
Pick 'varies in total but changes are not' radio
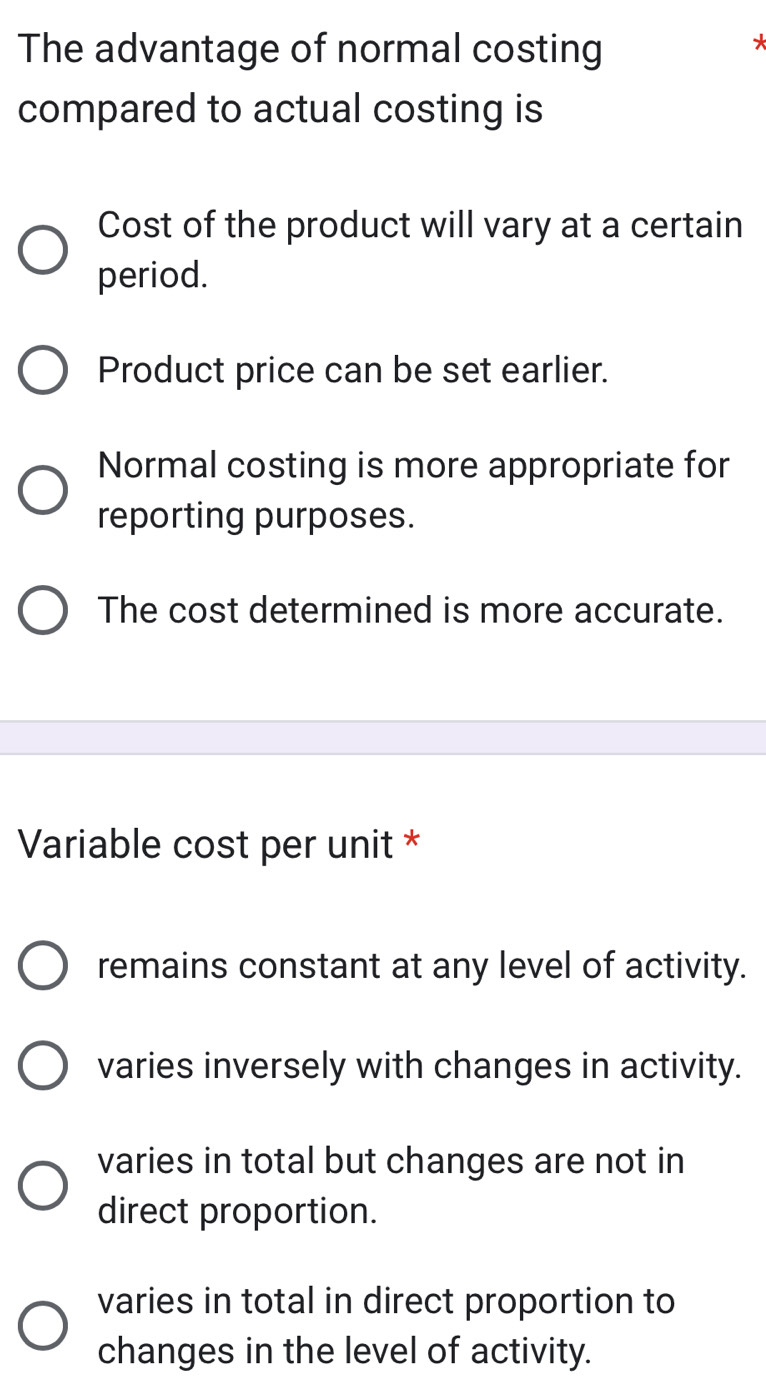[x=44, y=1186]
